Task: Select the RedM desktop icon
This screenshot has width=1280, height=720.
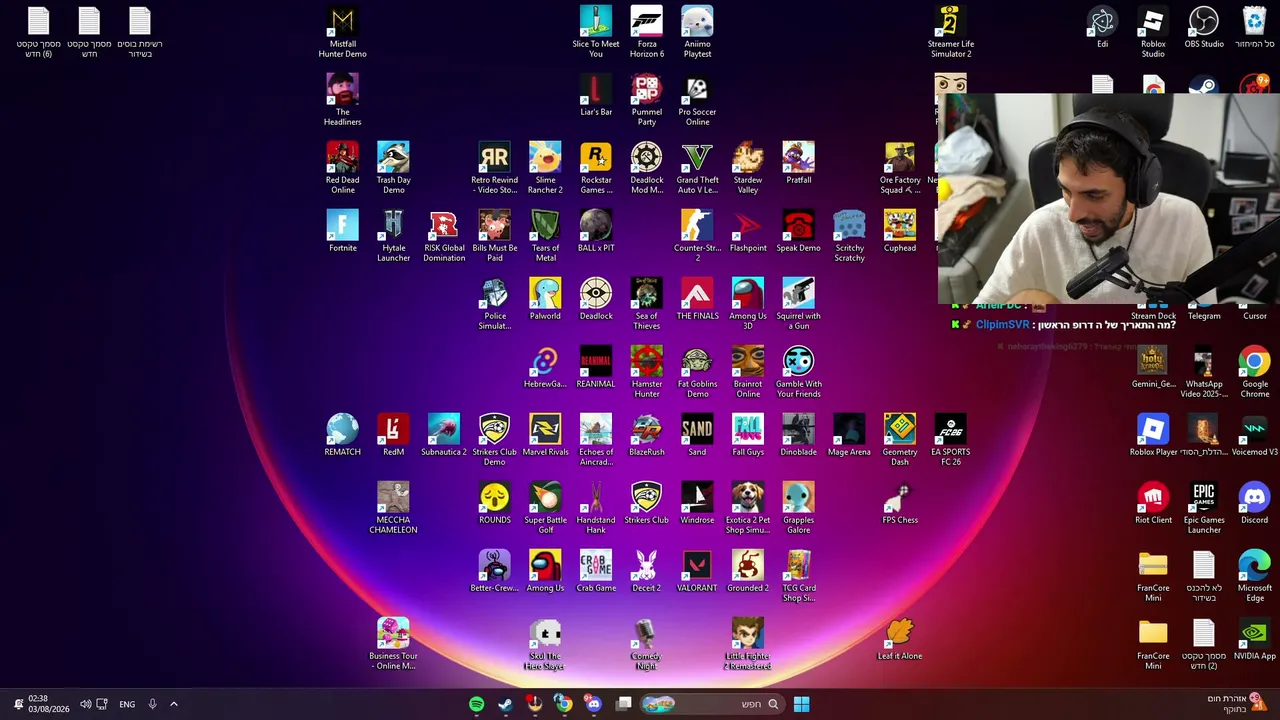Action: pyautogui.click(x=393, y=436)
